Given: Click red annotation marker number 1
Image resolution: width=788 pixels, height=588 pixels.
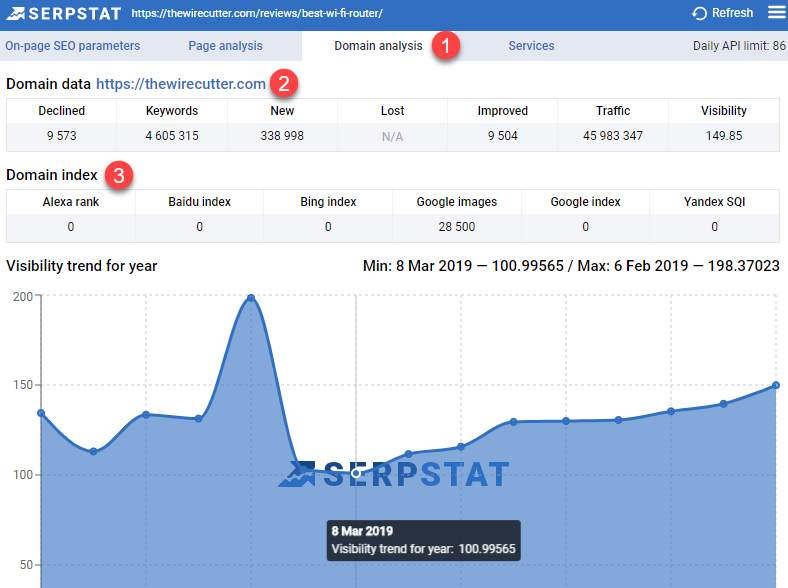Looking at the screenshot, I should (x=446, y=46).
